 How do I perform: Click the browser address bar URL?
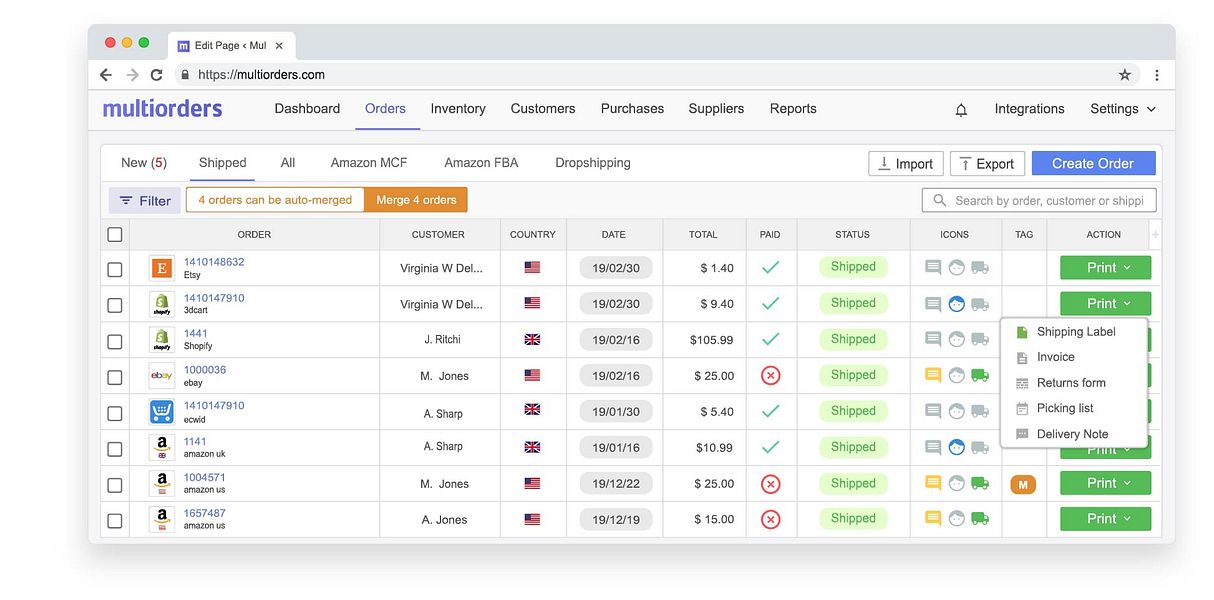(262, 75)
